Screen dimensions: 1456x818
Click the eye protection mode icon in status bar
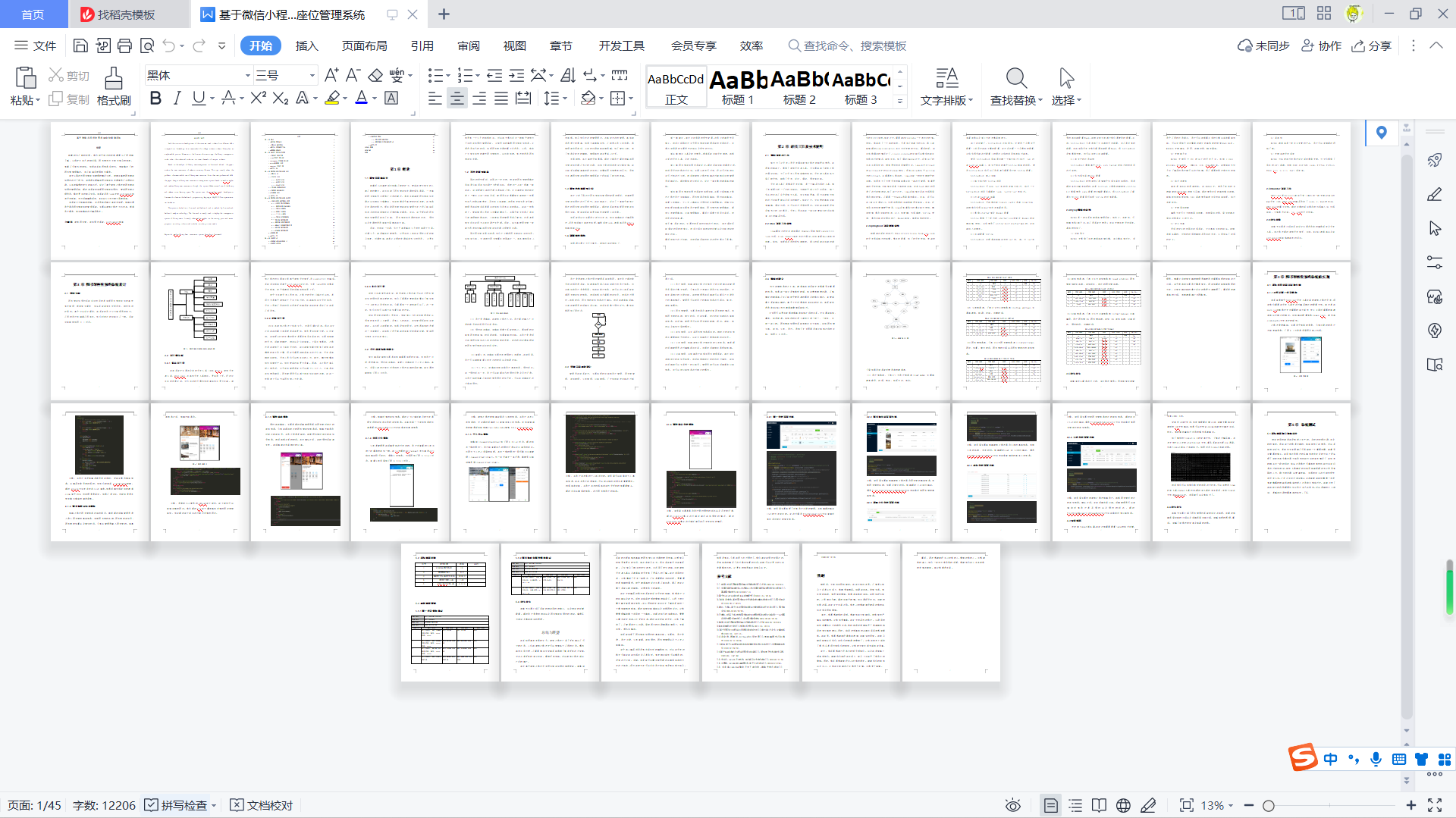(x=1013, y=805)
